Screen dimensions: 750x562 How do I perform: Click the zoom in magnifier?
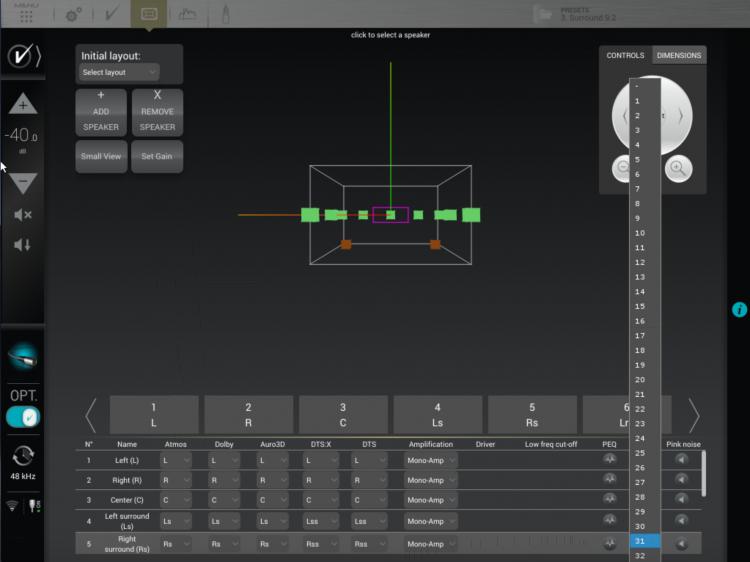[x=678, y=168]
